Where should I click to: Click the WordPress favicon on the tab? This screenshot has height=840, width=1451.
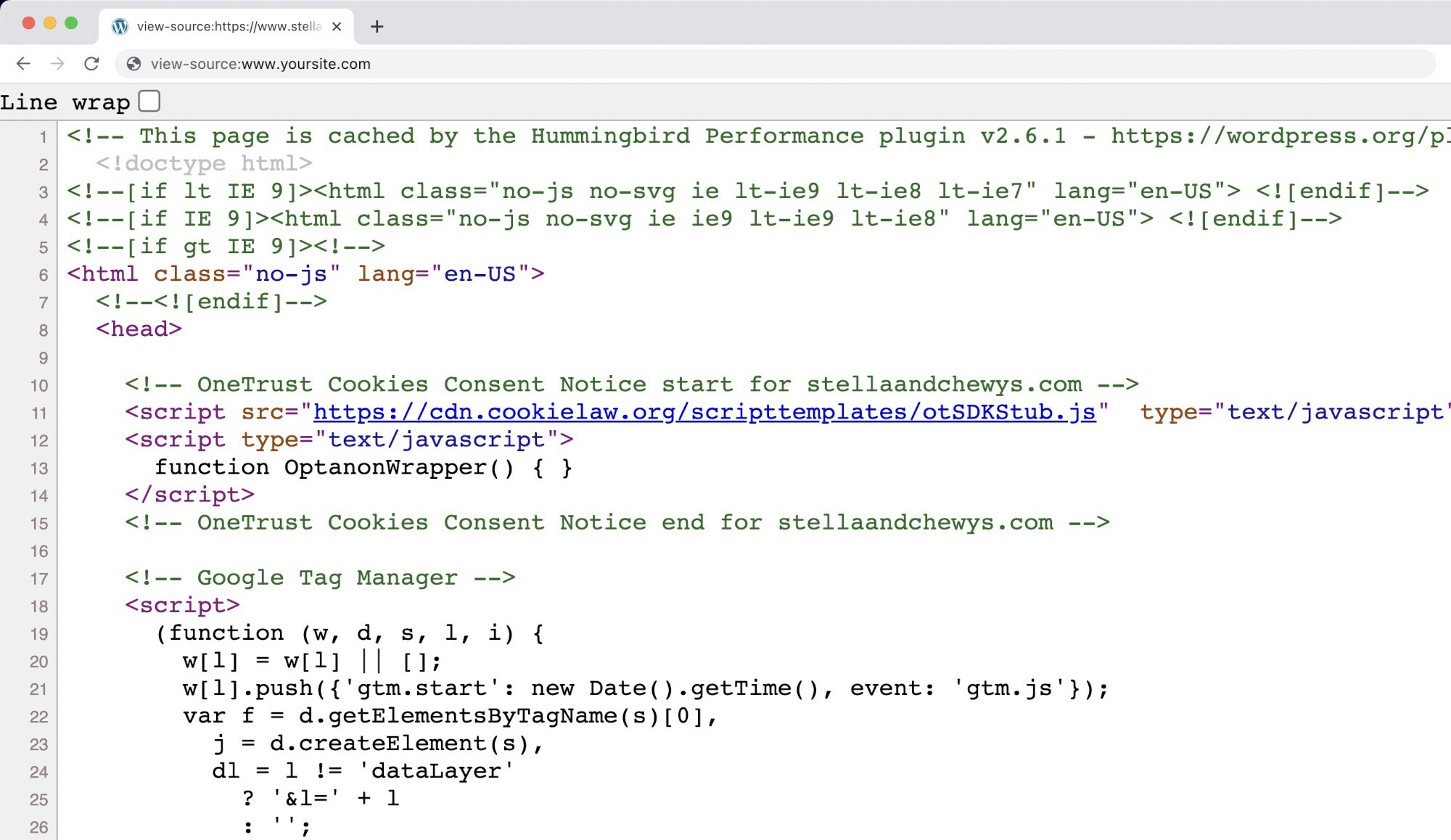120,27
